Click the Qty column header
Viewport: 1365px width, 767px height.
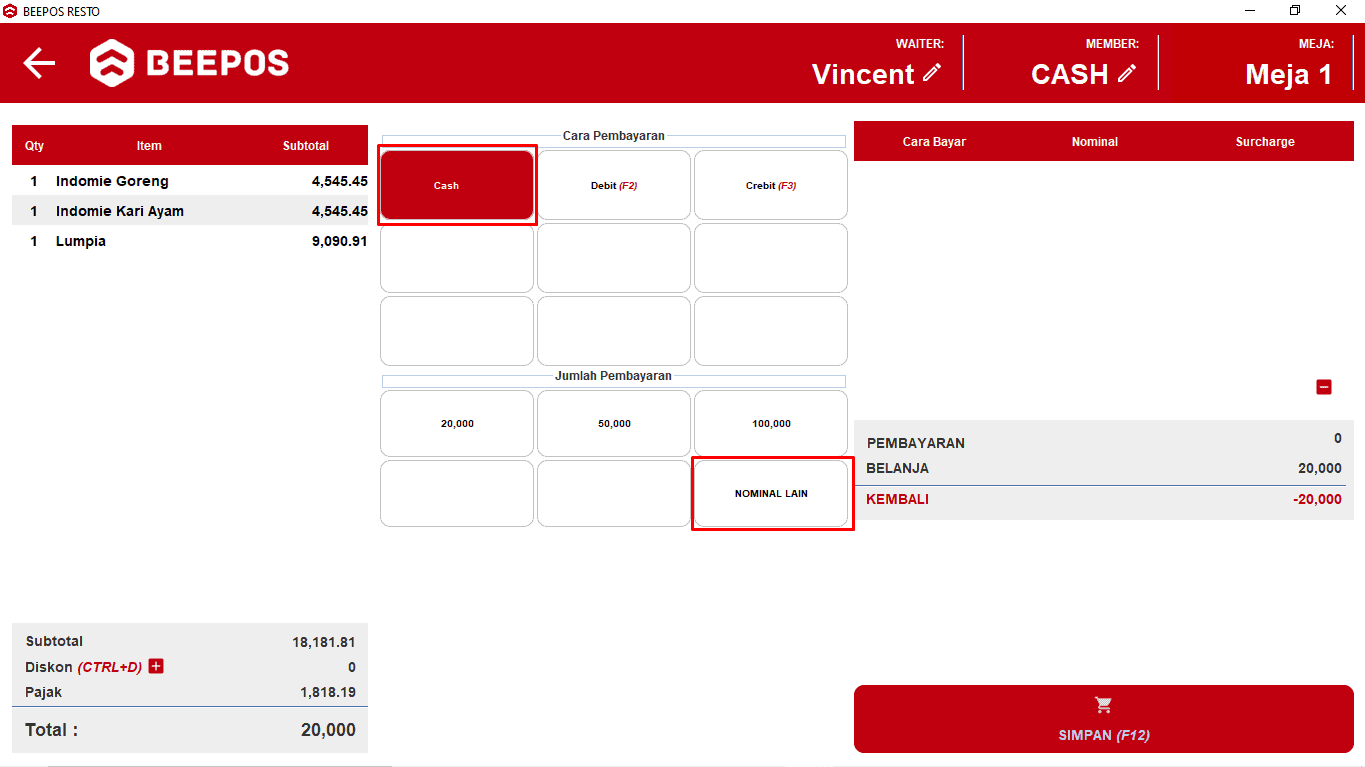click(x=34, y=146)
